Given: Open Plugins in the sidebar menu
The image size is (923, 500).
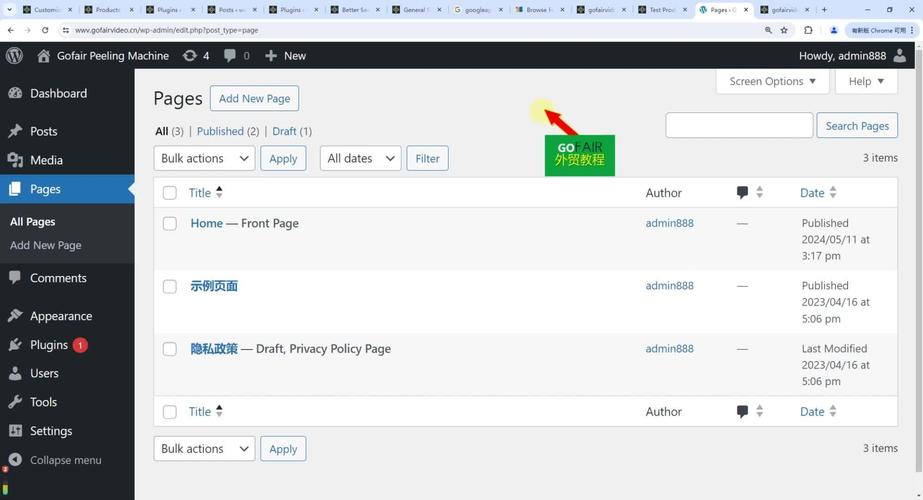Looking at the screenshot, I should (49, 345).
